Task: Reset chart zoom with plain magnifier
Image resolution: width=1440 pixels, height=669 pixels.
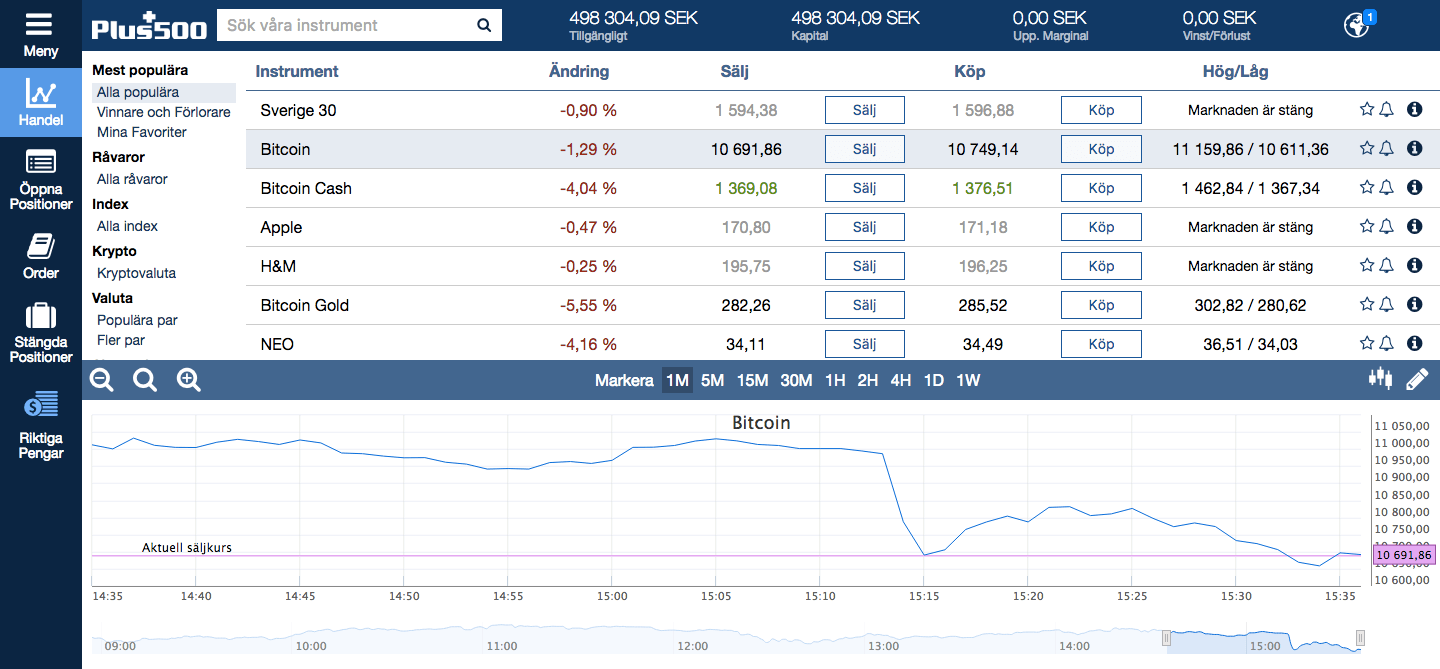Action: pyautogui.click(x=146, y=380)
